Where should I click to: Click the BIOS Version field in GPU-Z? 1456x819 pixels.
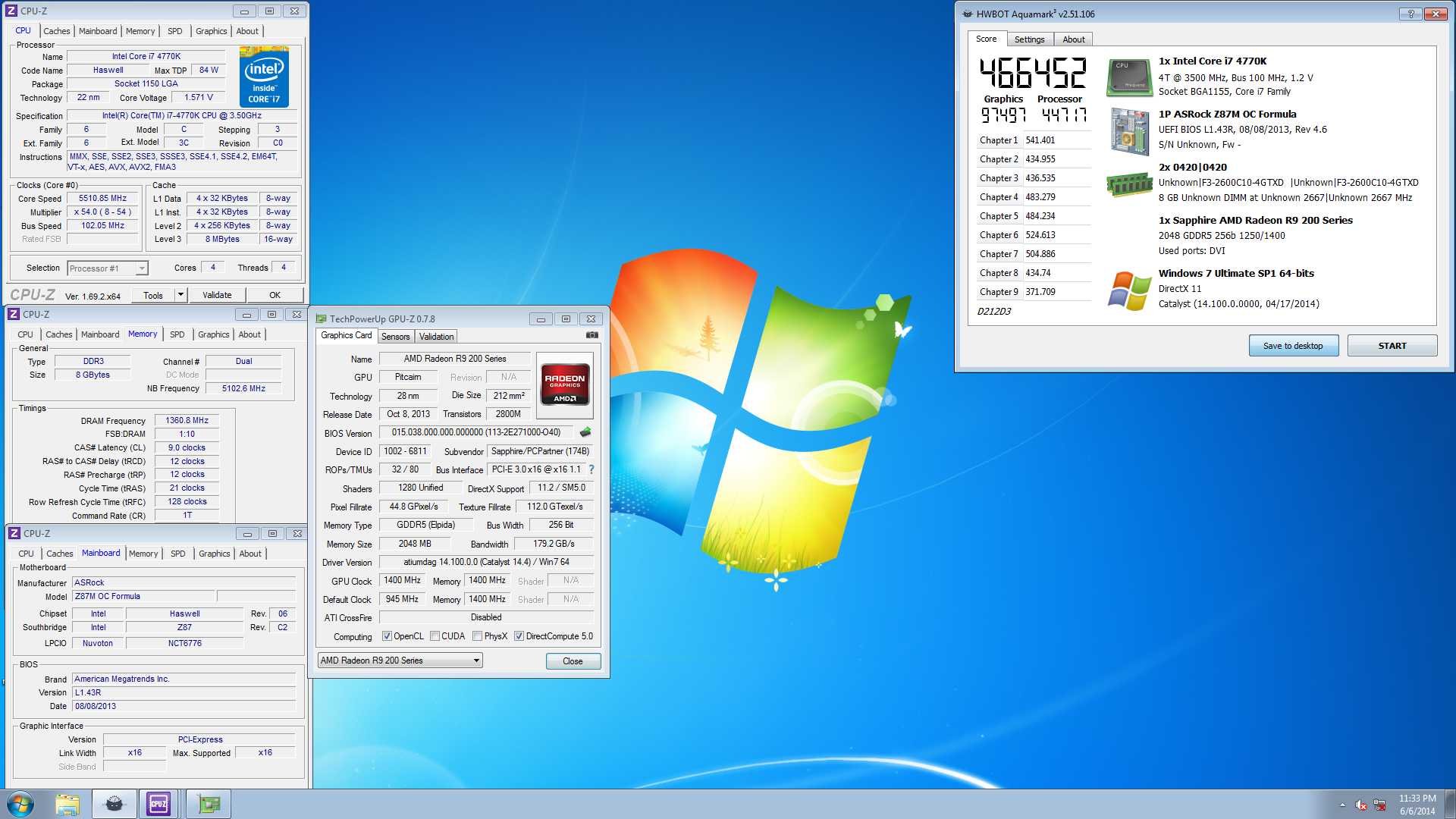pyautogui.click(x=478, y=432)
